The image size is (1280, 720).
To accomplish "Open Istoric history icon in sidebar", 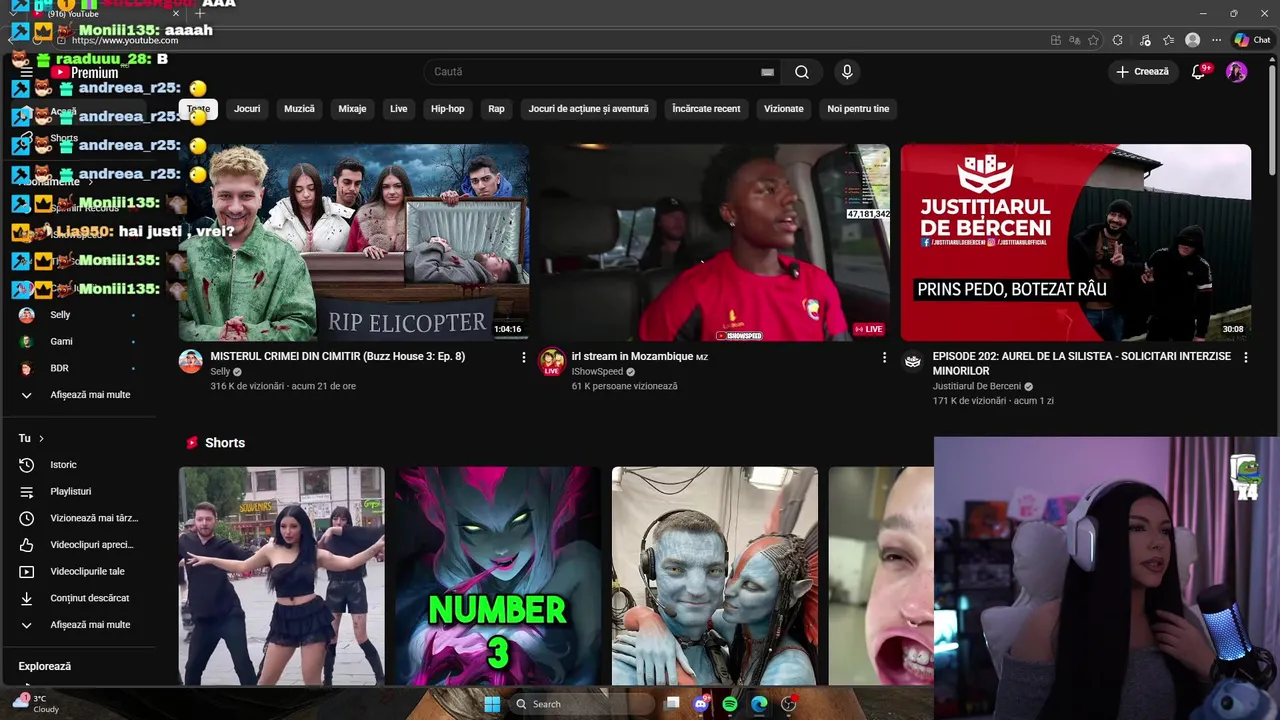I will pos(27,465).
